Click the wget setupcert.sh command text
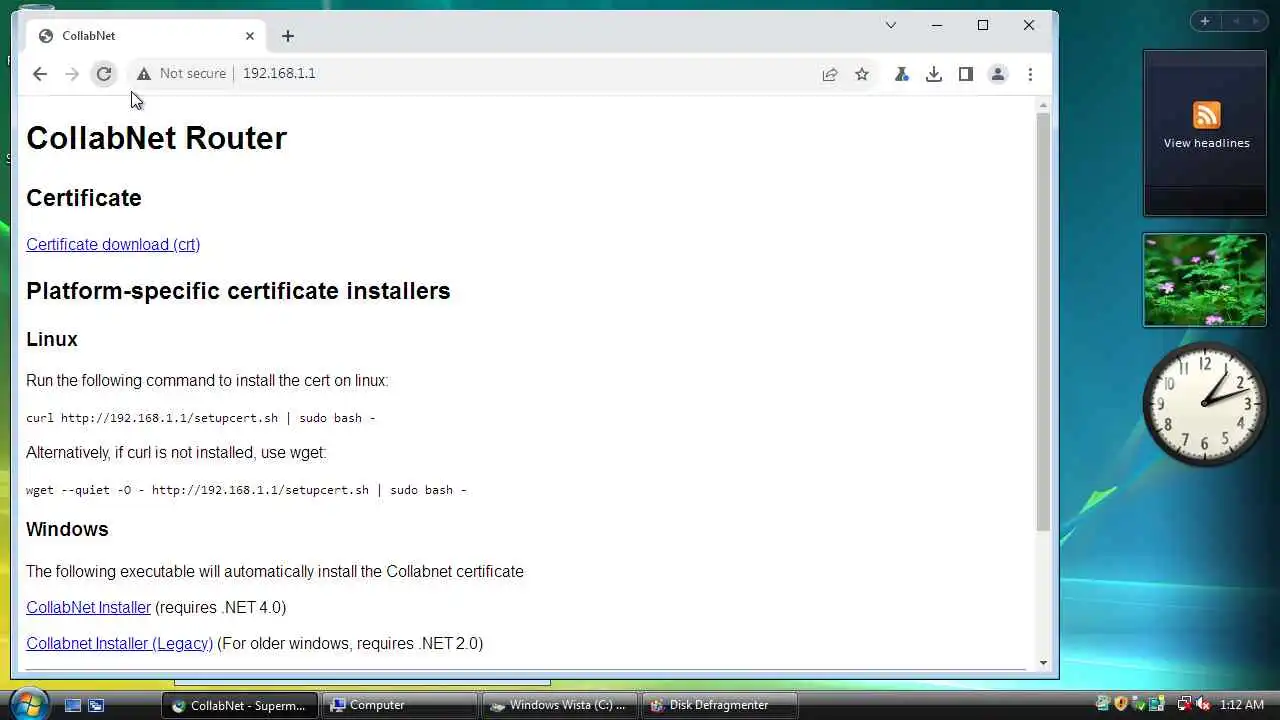Viewport: 1280px width, 720px height. 246,490
